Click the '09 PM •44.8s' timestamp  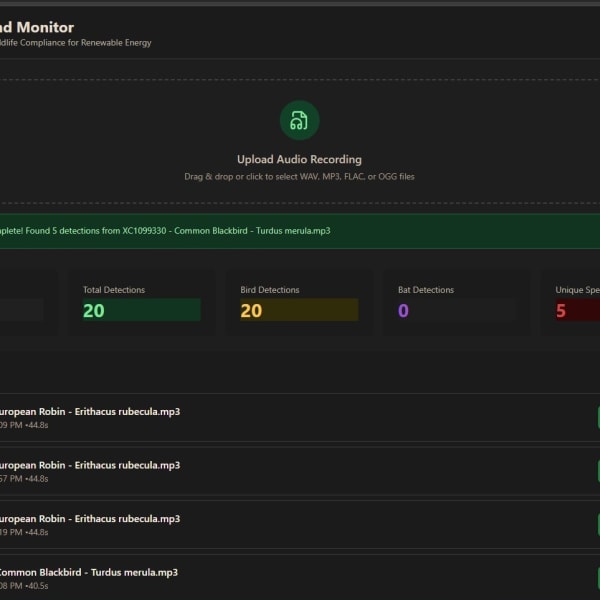[24, 425]
